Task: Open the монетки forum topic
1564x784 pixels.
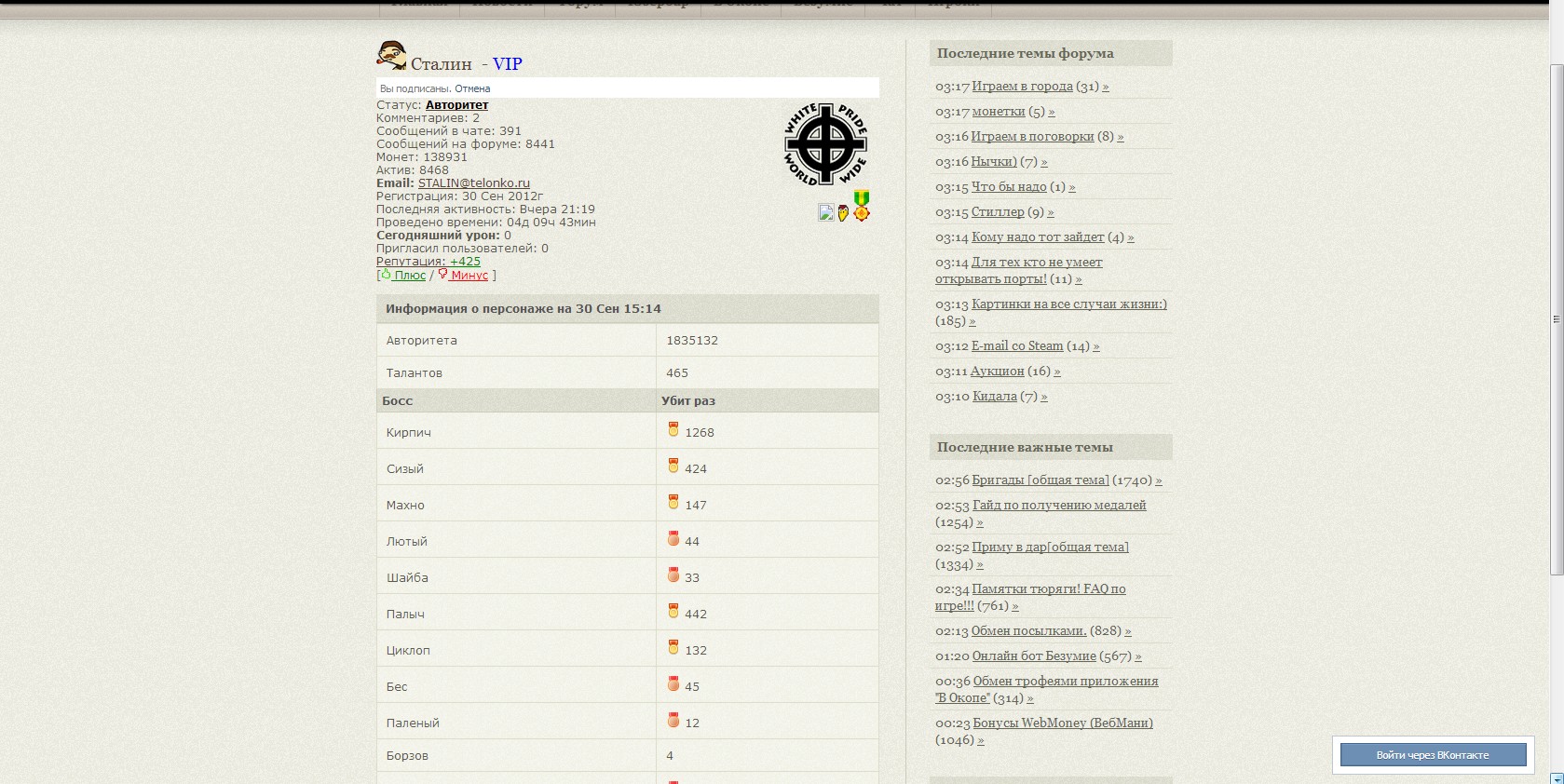Action: coord(999,111)
